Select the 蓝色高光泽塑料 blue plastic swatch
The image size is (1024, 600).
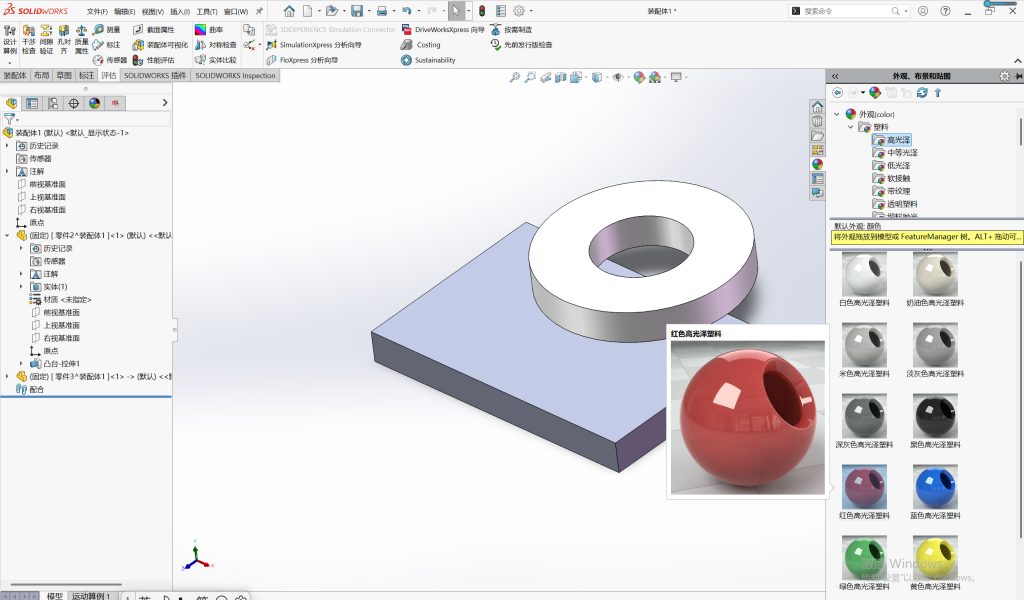coord(935,492)
